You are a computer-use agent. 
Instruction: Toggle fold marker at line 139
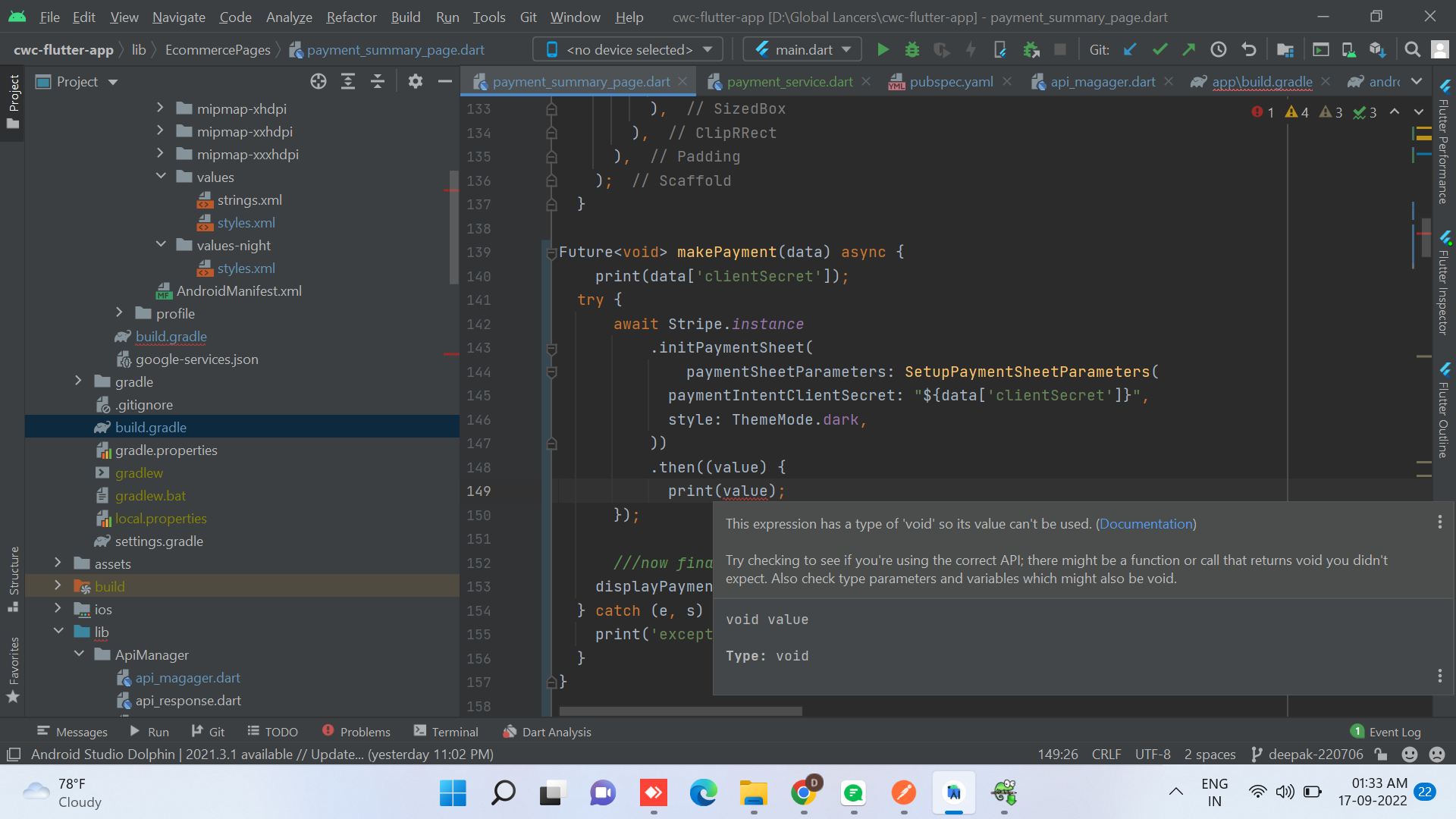coord(552,253)
